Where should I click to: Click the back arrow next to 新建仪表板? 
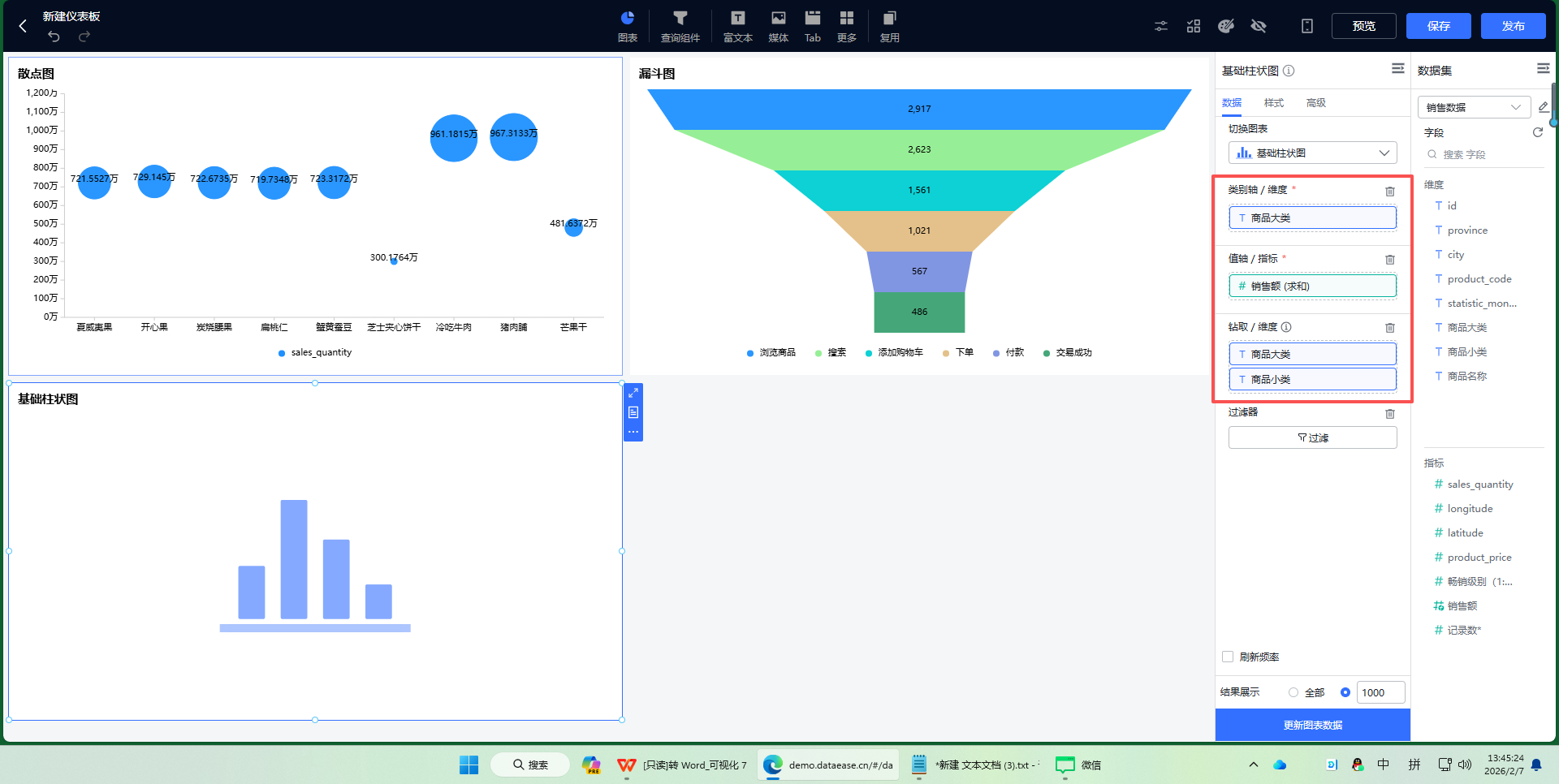(x=23, y=26)
